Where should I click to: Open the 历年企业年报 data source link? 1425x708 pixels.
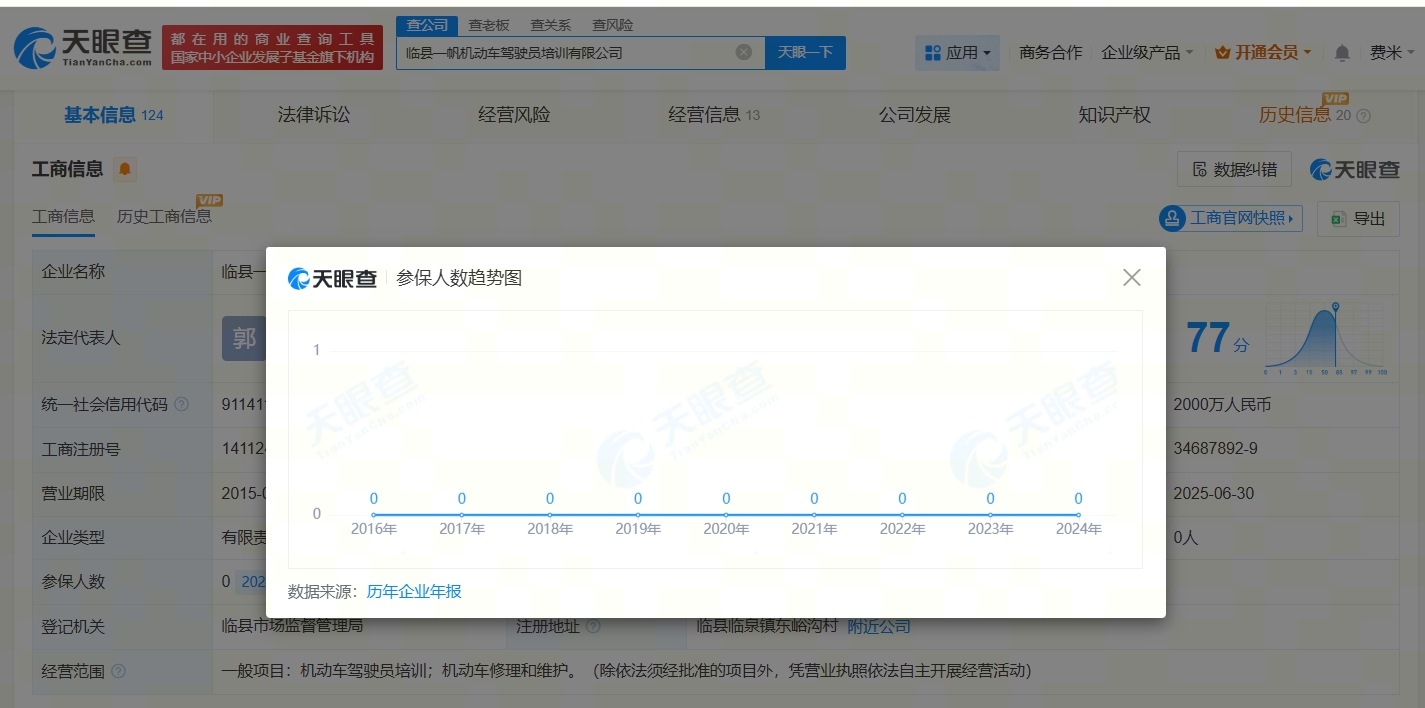[x=414, y=591]
